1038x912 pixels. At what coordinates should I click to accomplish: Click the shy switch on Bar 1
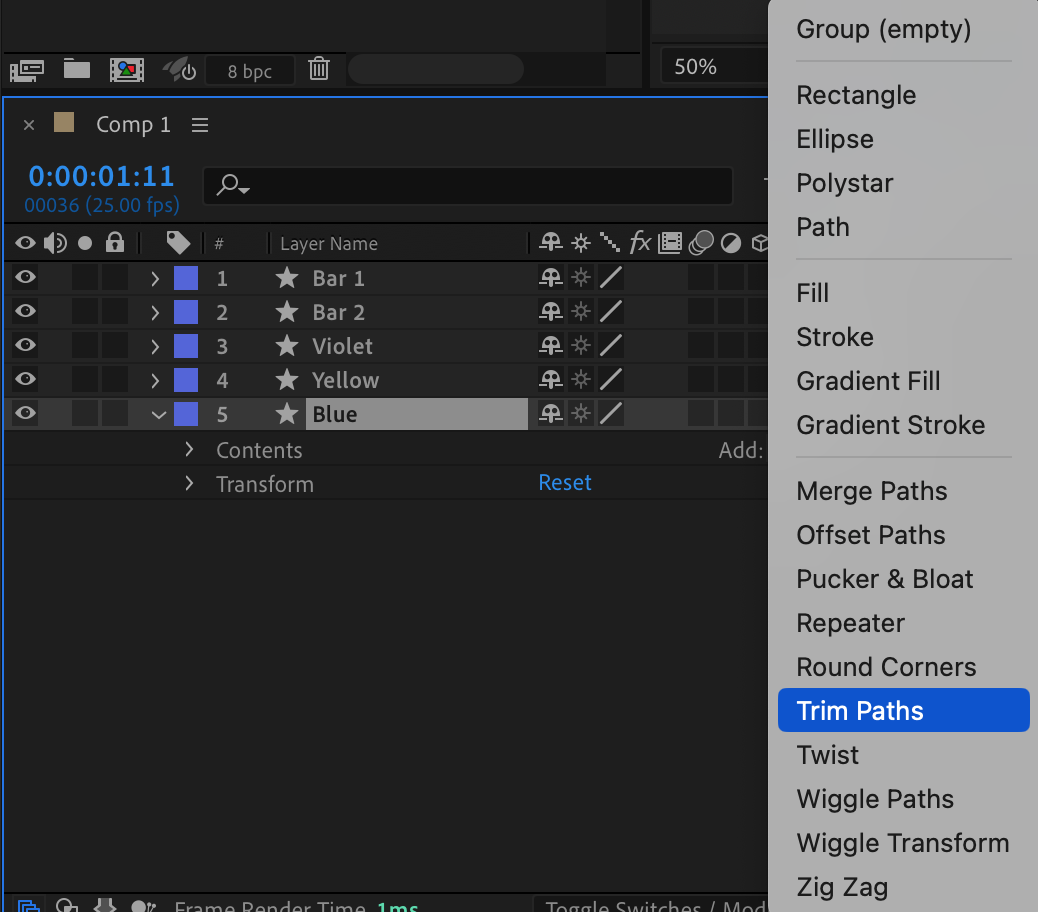pyautogui.click(x=550, y=278)
